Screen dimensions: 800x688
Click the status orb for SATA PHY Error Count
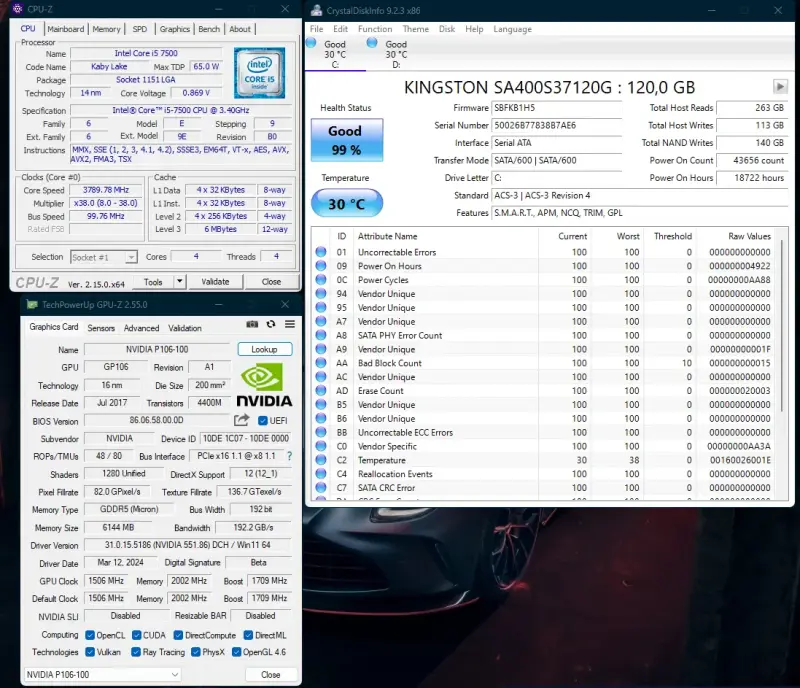coord(320,335)
